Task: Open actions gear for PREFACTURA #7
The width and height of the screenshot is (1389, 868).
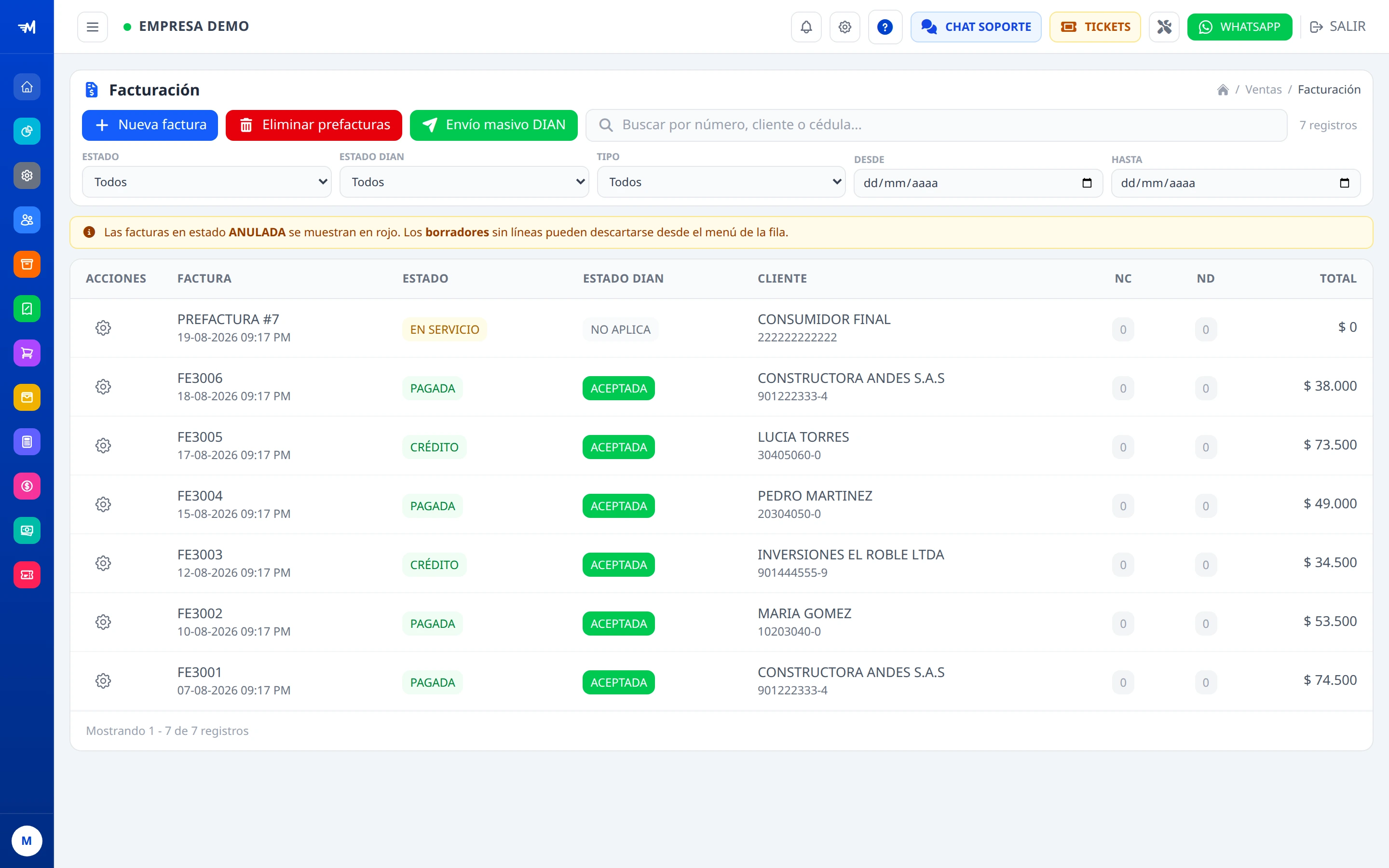Action: click(103, 328)
